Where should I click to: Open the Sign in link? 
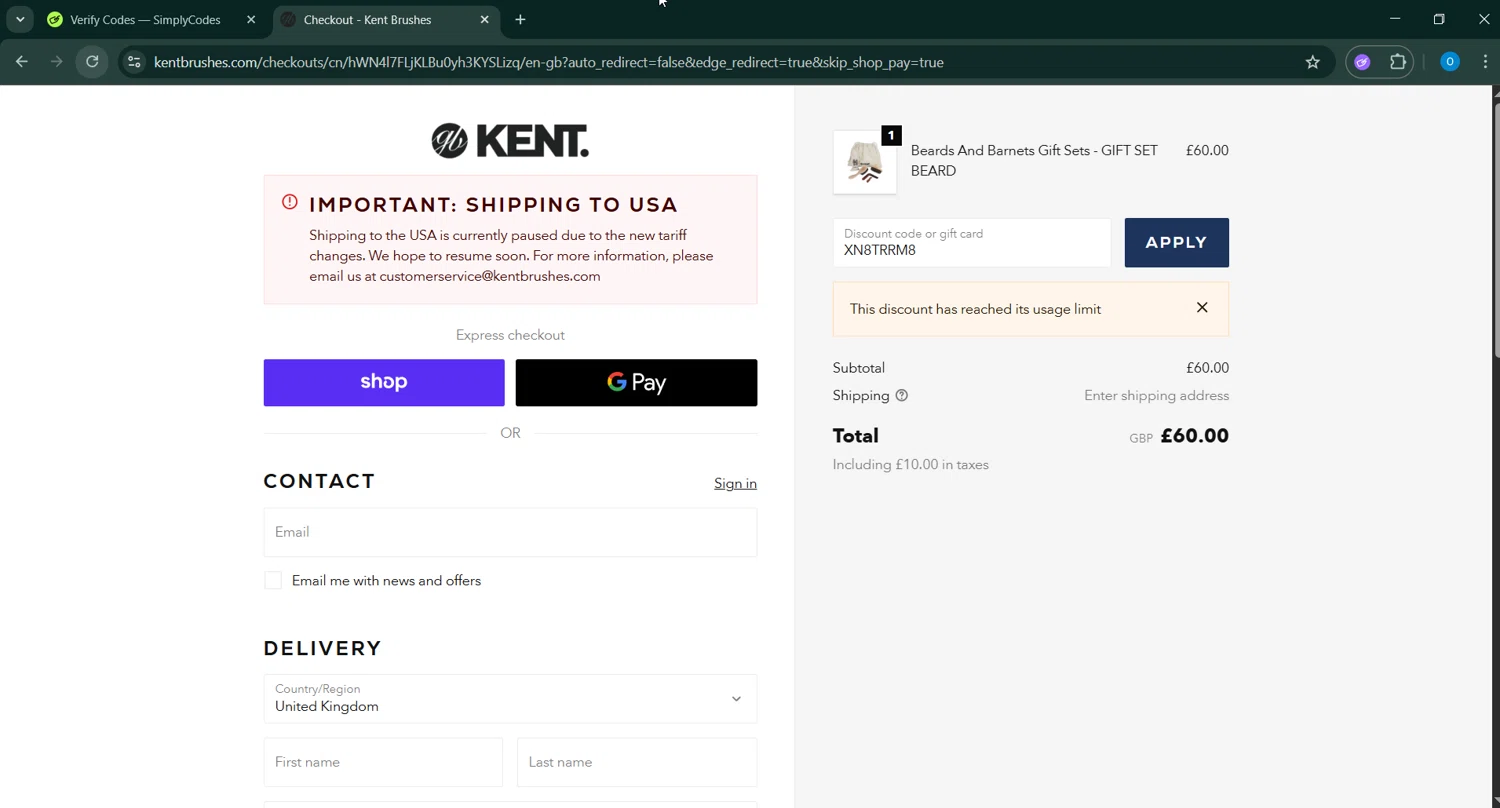(x=735, y=484)
